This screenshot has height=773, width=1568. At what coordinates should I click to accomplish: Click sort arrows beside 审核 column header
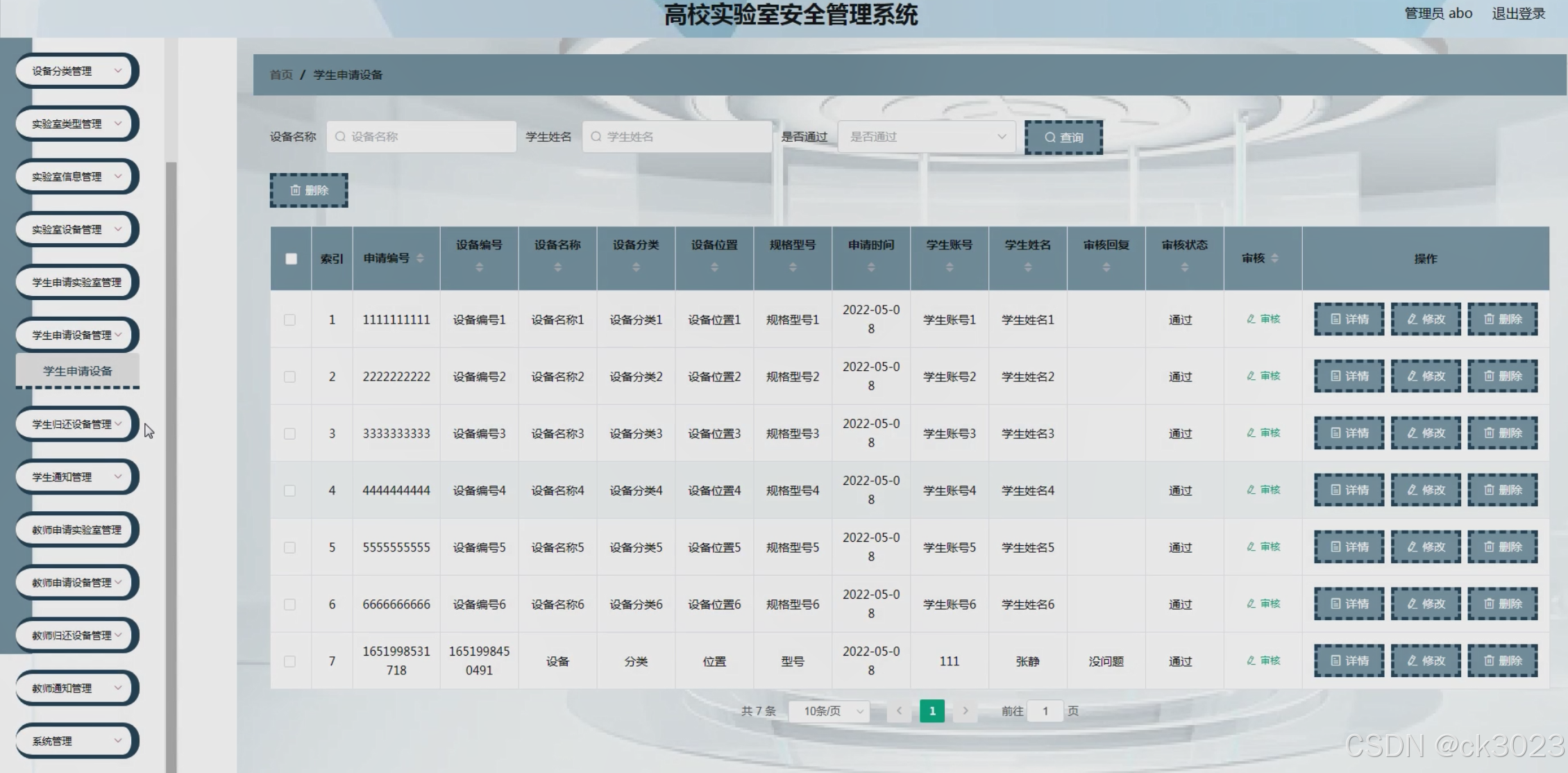click(1274, 258)
